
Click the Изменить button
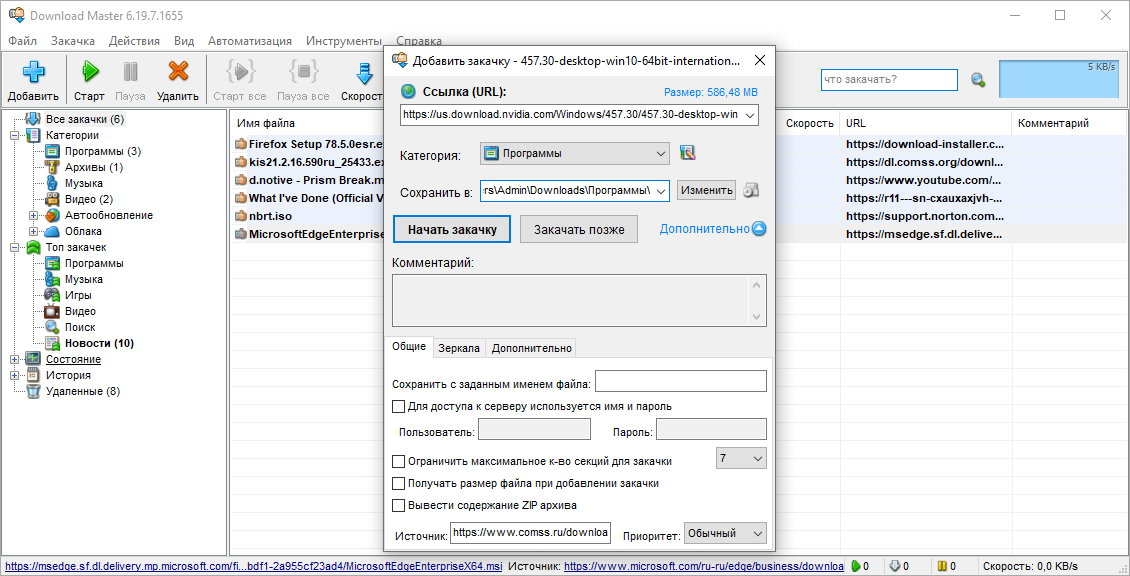pos(706,190)
